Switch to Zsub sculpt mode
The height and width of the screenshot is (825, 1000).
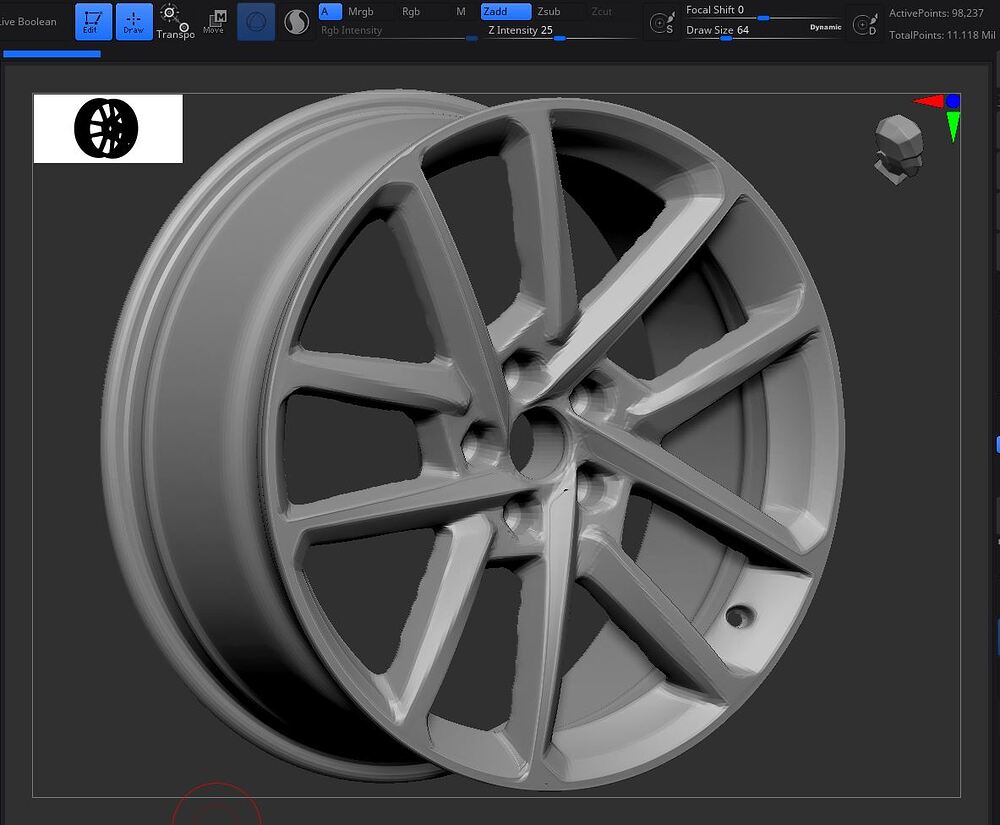click(x=549, y=11)
